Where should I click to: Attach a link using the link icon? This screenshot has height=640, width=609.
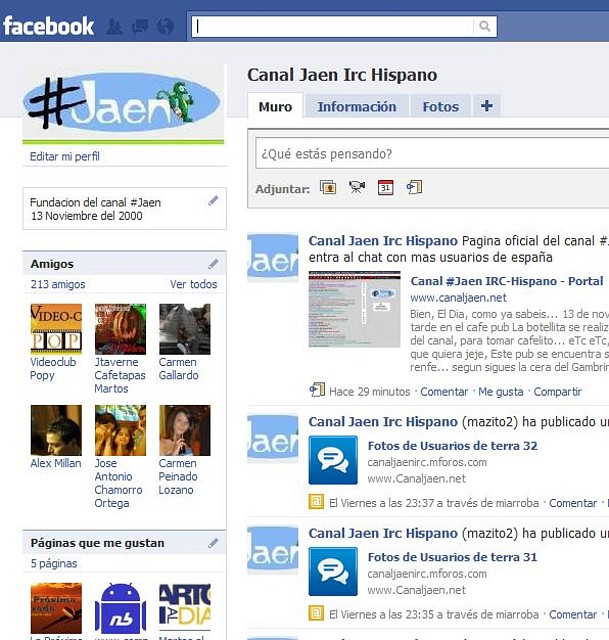click(414, 187)
